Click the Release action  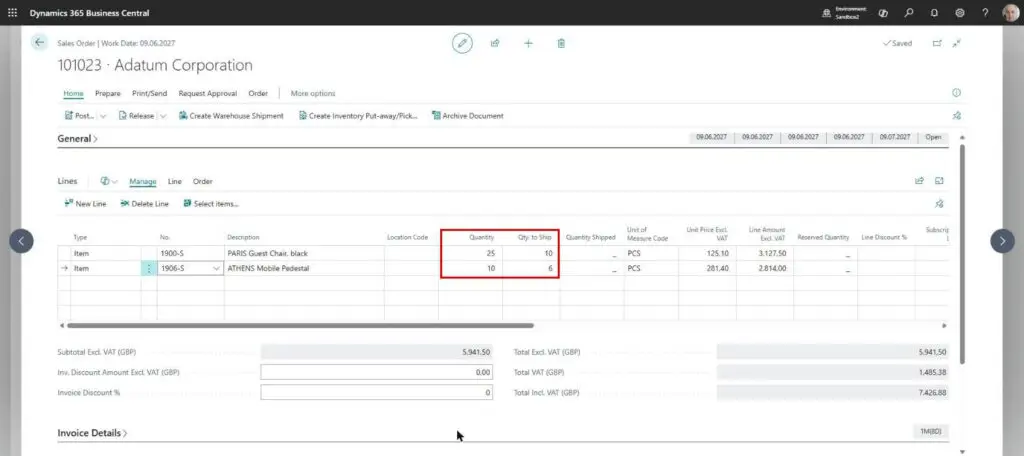point(136,116)
